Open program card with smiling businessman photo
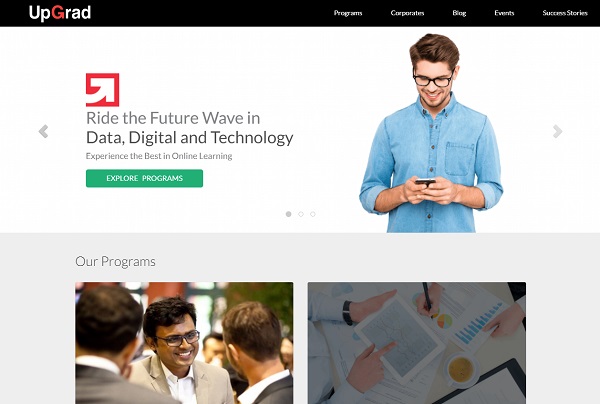Screen dimensions: 600x404 tap(184, 343)
